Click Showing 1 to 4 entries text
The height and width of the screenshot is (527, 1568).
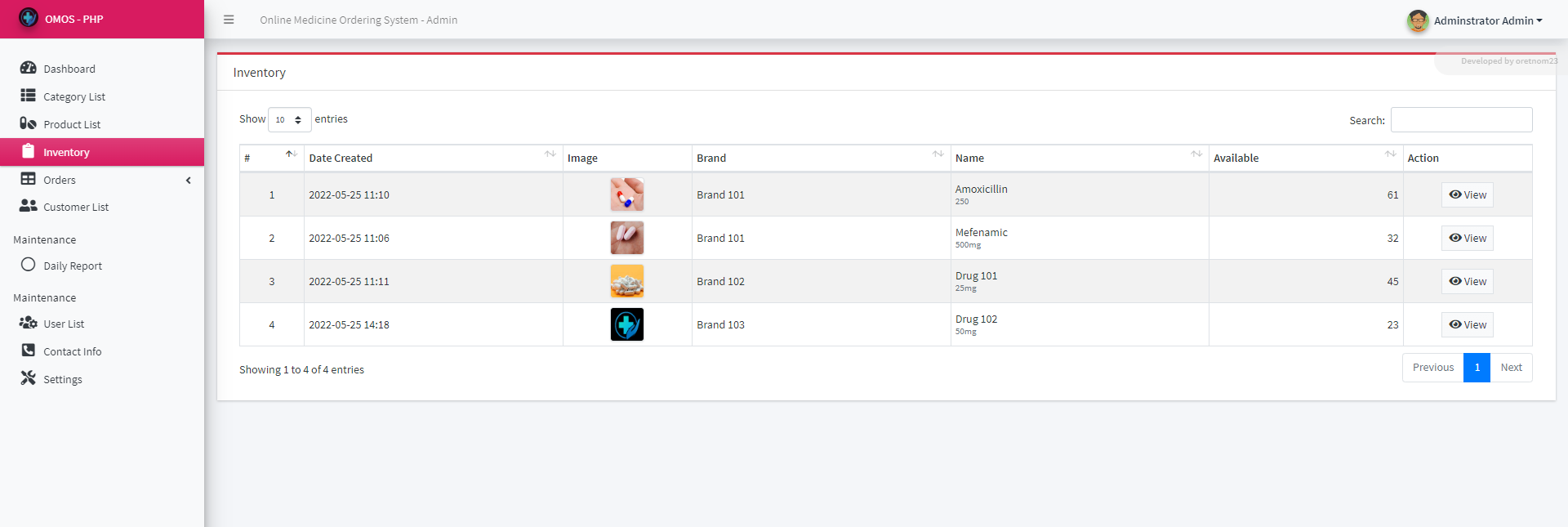301,370
